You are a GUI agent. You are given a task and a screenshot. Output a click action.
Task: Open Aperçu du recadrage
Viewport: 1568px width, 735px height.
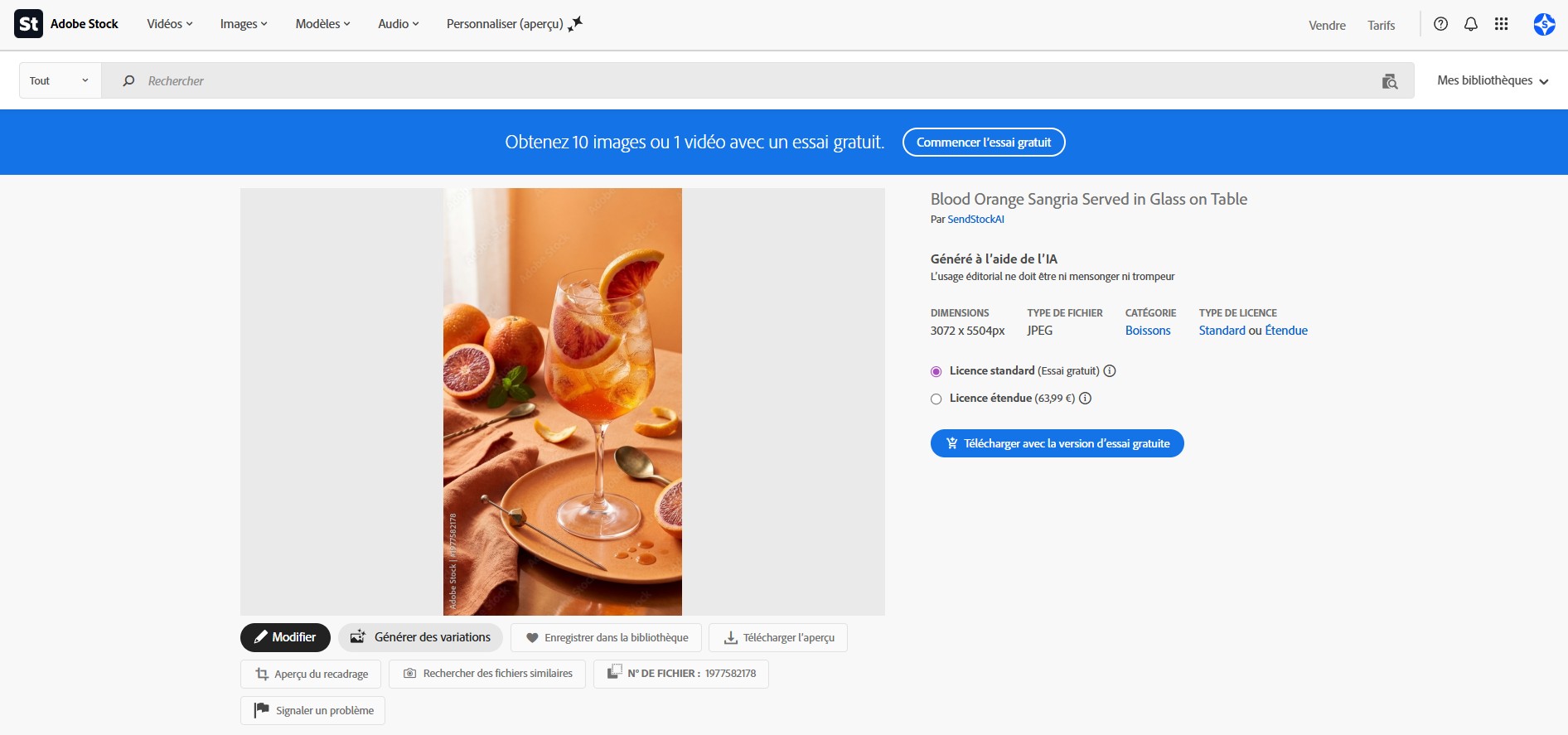(311, 674)
